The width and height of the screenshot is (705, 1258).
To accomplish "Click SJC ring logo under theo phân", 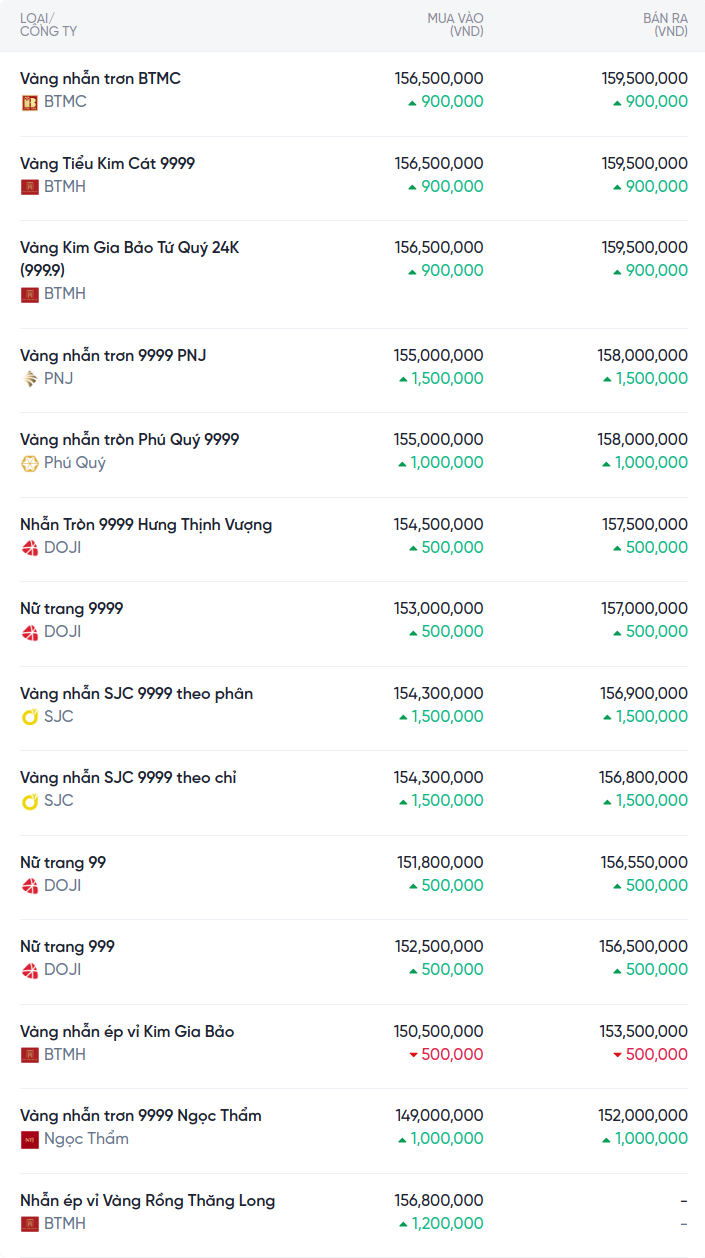I will point(30,717).
